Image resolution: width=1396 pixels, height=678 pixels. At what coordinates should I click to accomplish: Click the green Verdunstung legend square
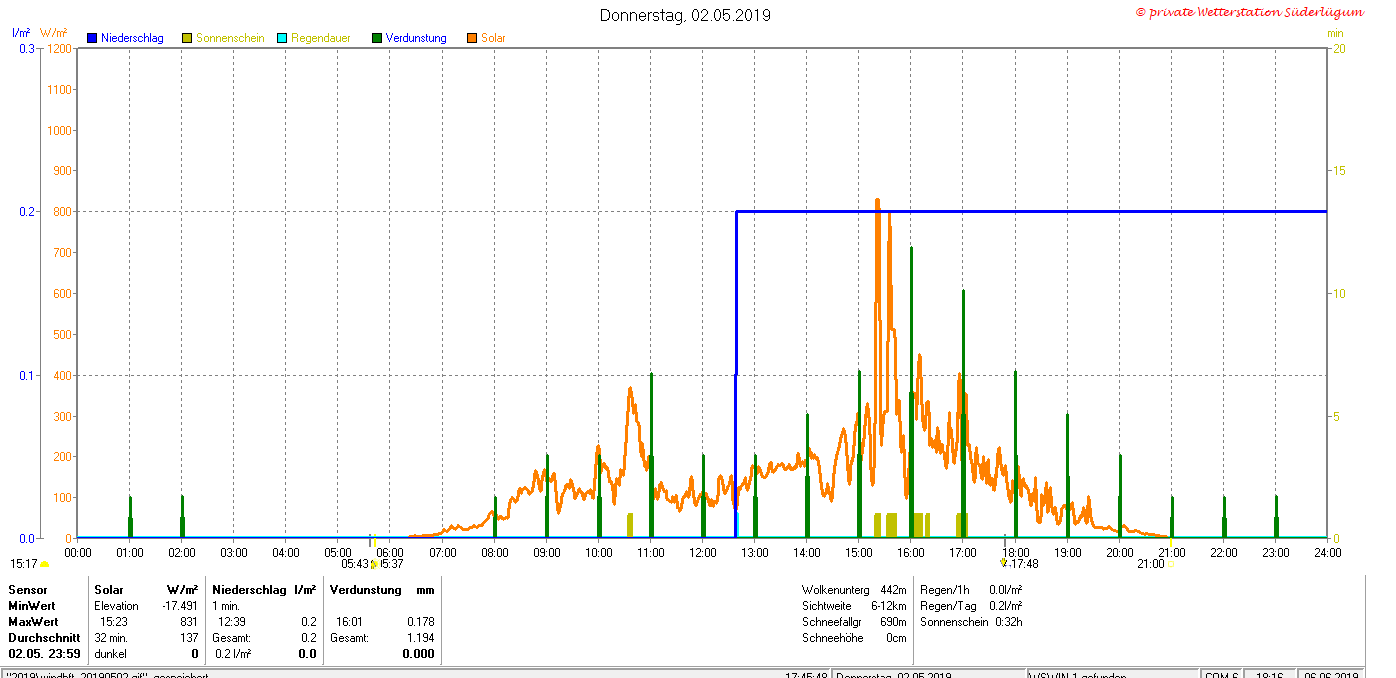point(377,38)
